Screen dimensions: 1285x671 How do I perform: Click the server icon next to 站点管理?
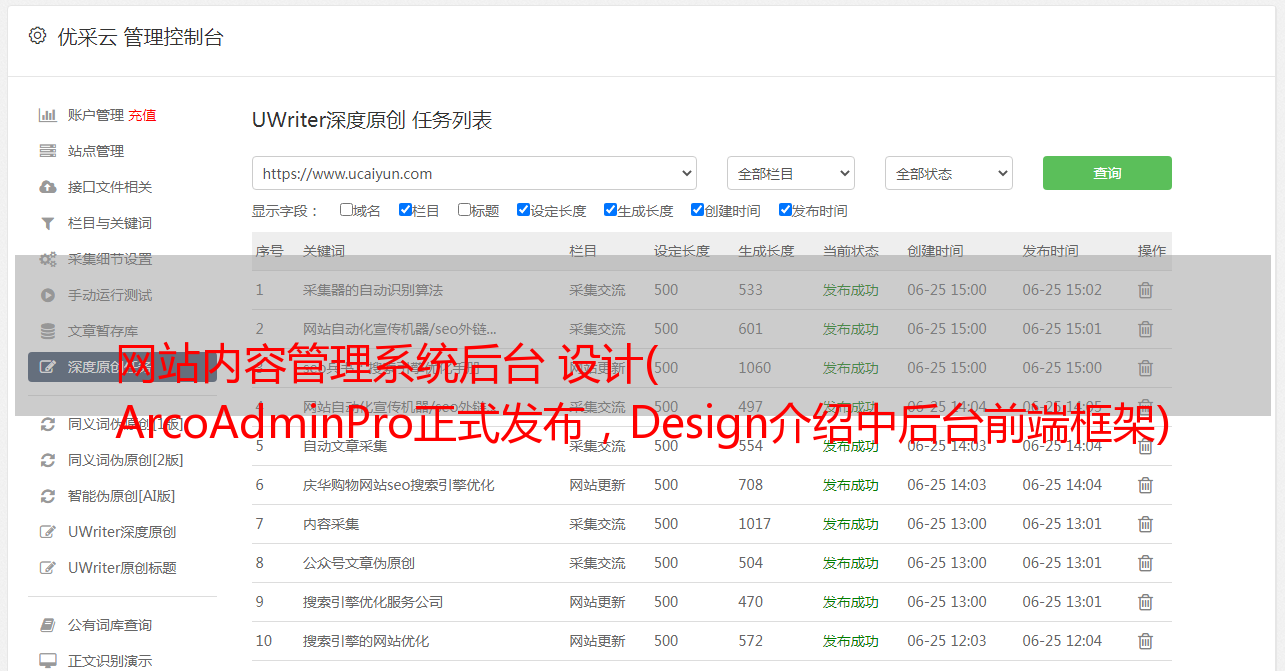[x=47, y=151]
